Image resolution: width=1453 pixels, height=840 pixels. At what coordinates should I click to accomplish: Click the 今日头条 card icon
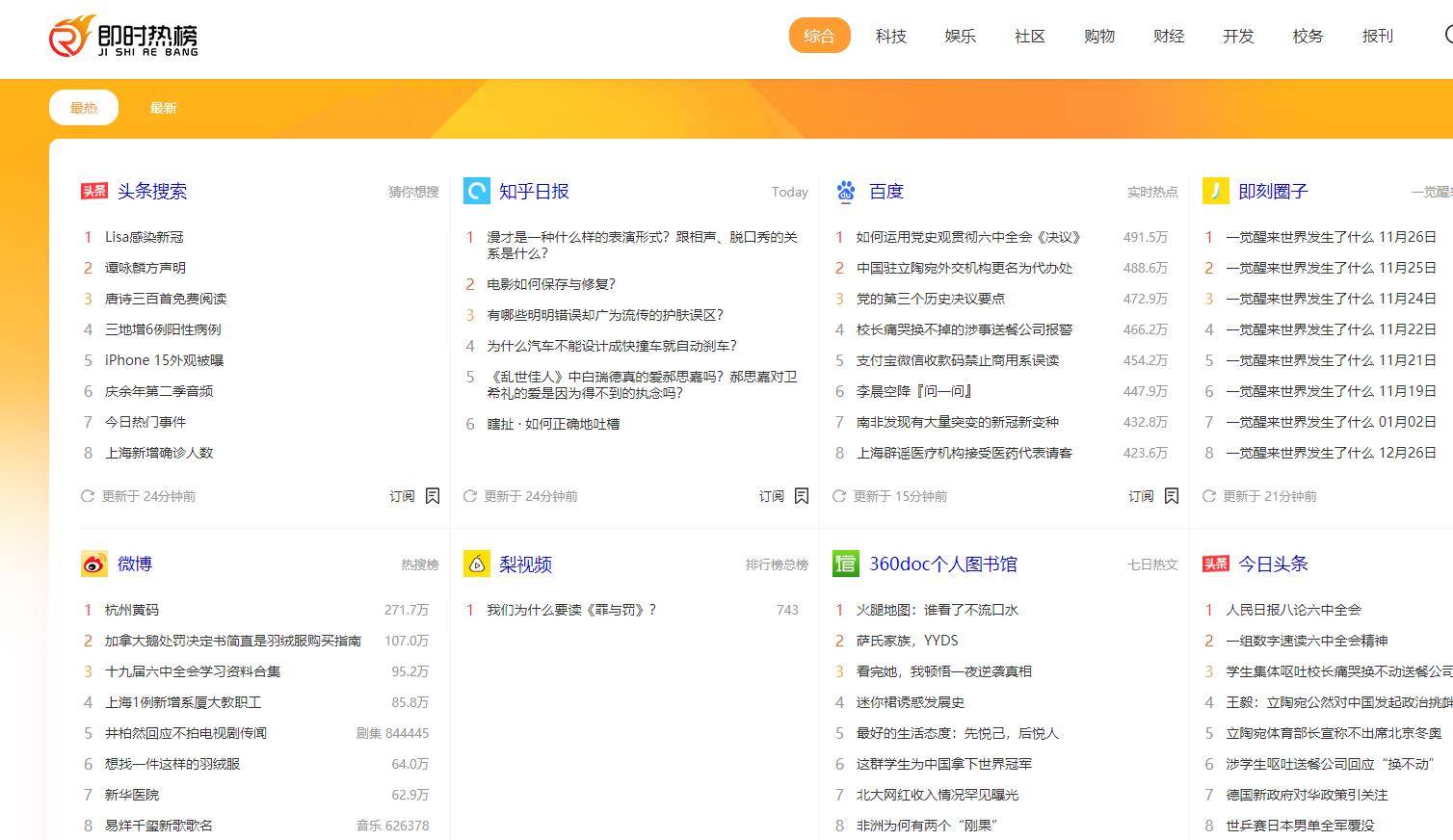coord(1215,564)
